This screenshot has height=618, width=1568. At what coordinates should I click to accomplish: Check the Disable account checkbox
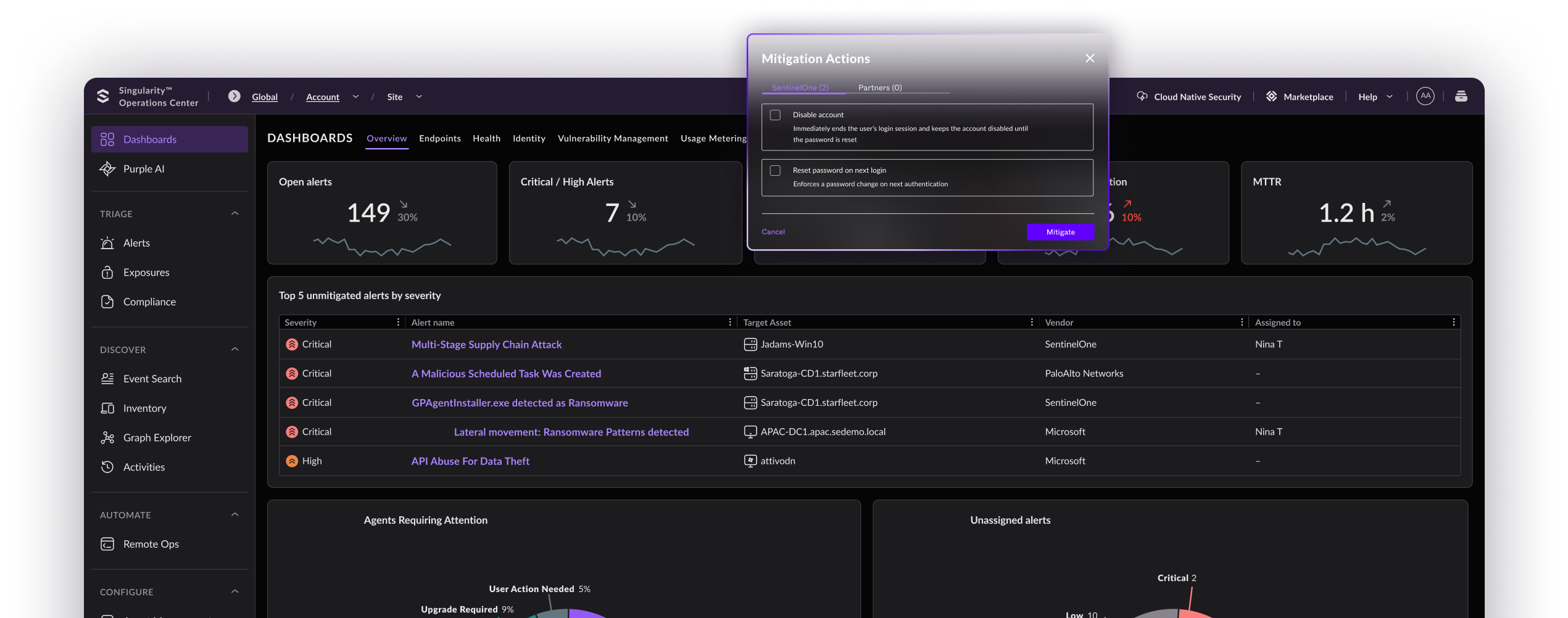coord(776,115)
